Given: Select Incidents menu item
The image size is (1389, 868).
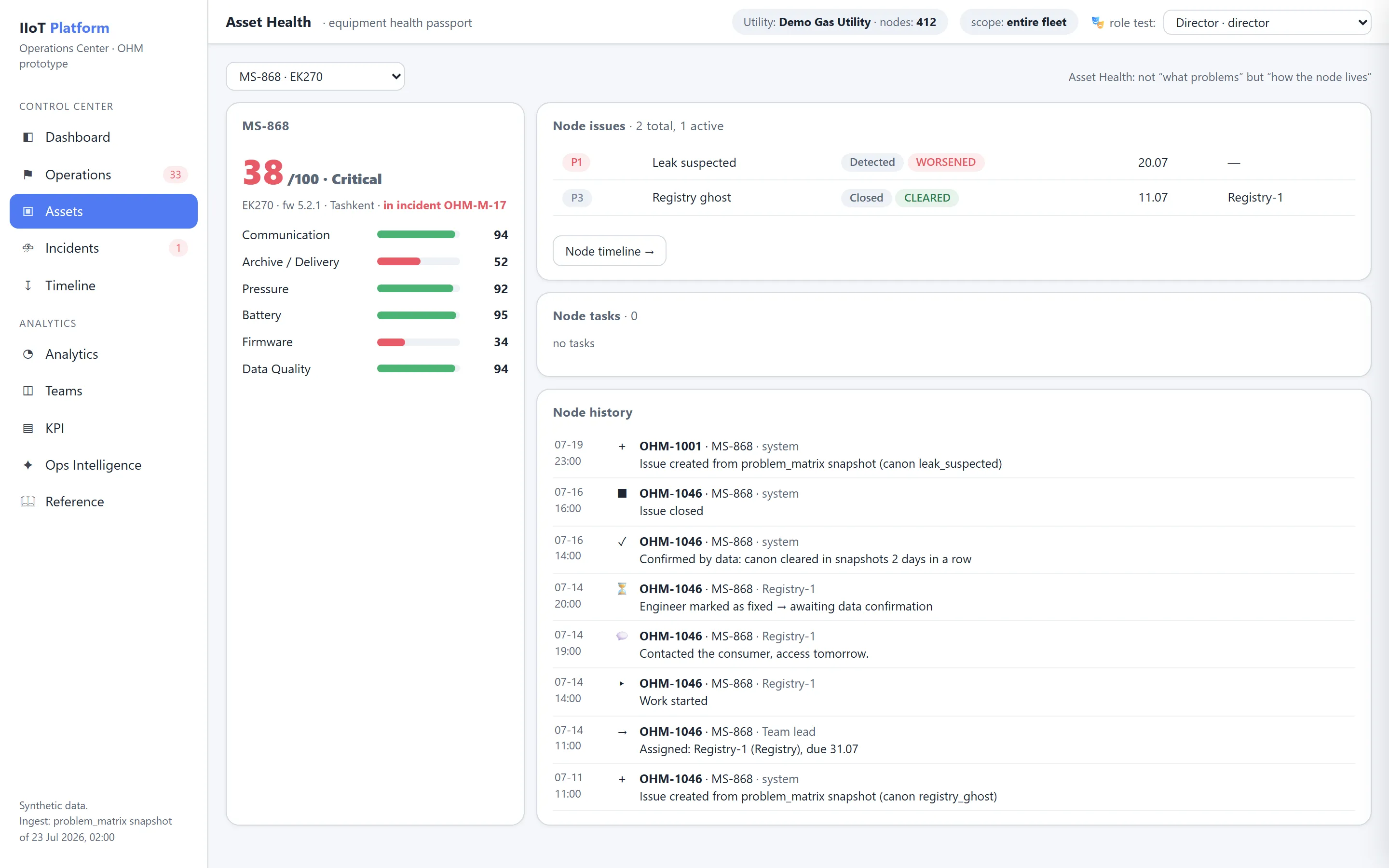Looking at the screenshot, I should pos(104,248).
